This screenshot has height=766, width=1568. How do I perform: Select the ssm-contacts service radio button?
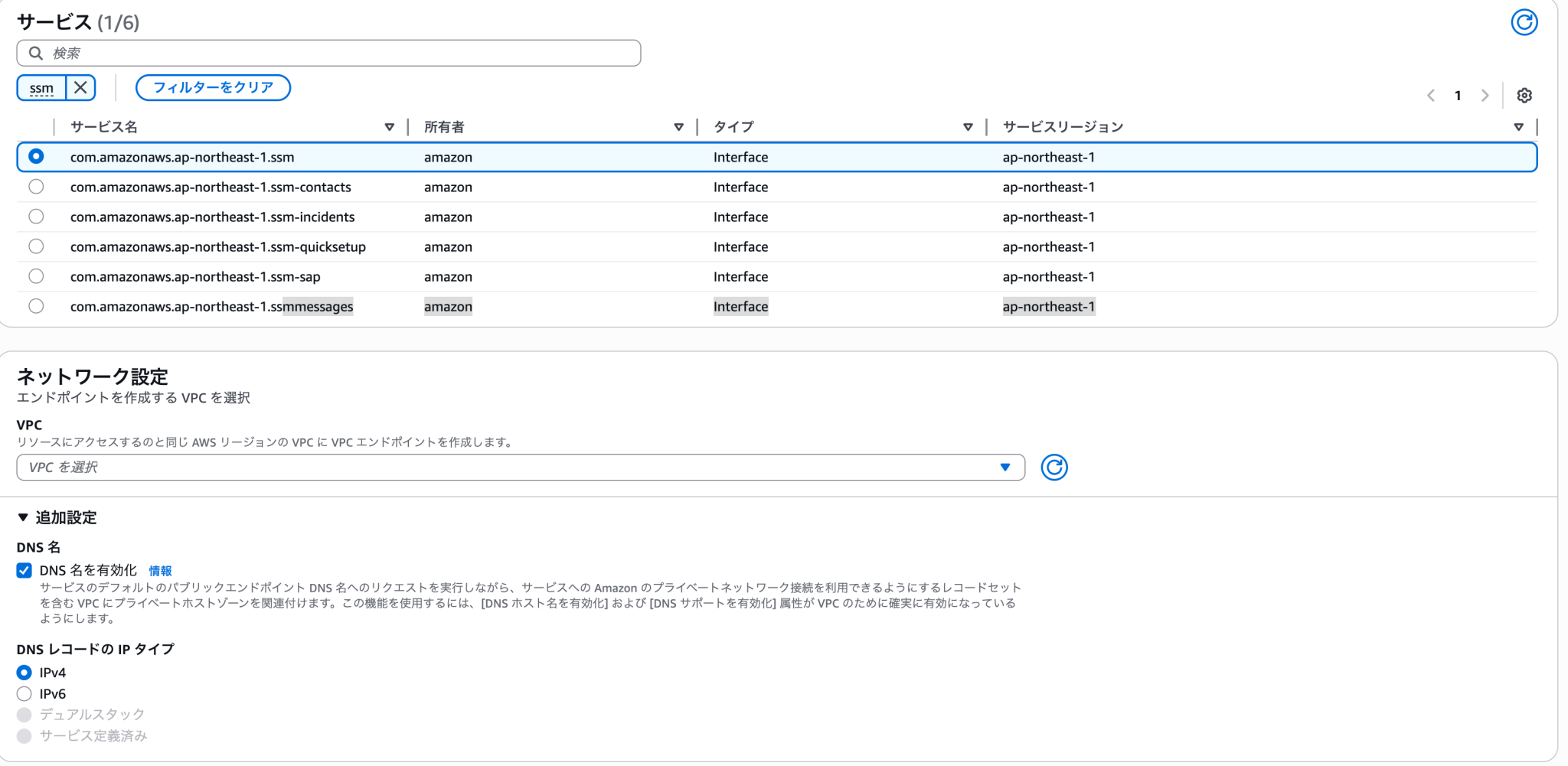click(35, 186)
